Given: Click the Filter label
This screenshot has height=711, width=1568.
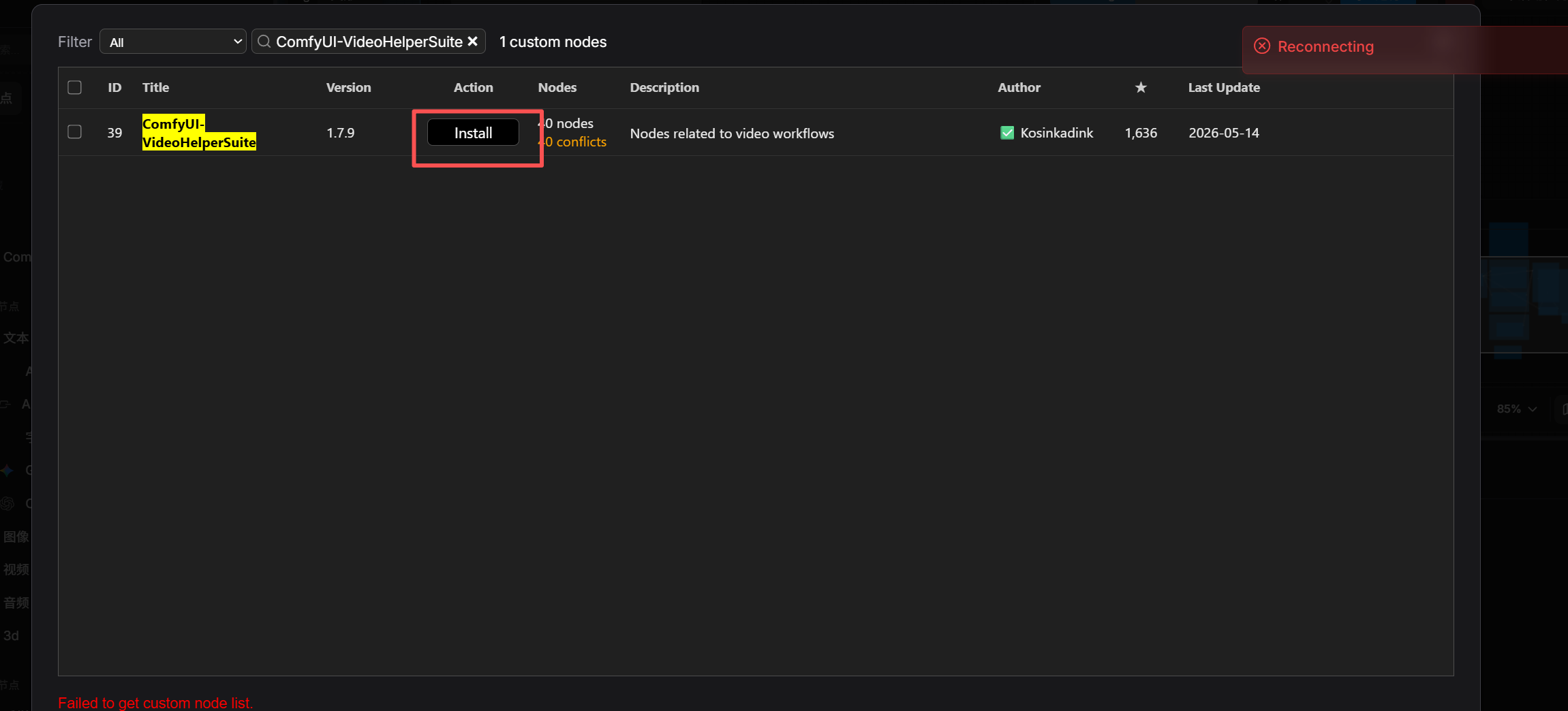Looking at the screenshot, I should point(75,42).
